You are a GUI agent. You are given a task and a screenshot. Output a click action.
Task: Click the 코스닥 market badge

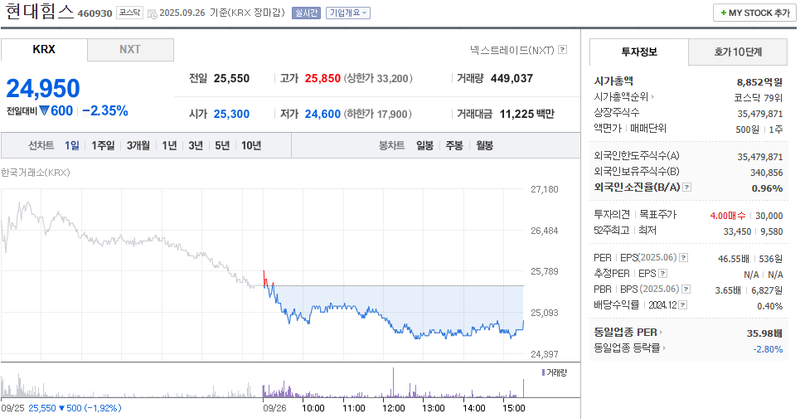click(130, 12)
